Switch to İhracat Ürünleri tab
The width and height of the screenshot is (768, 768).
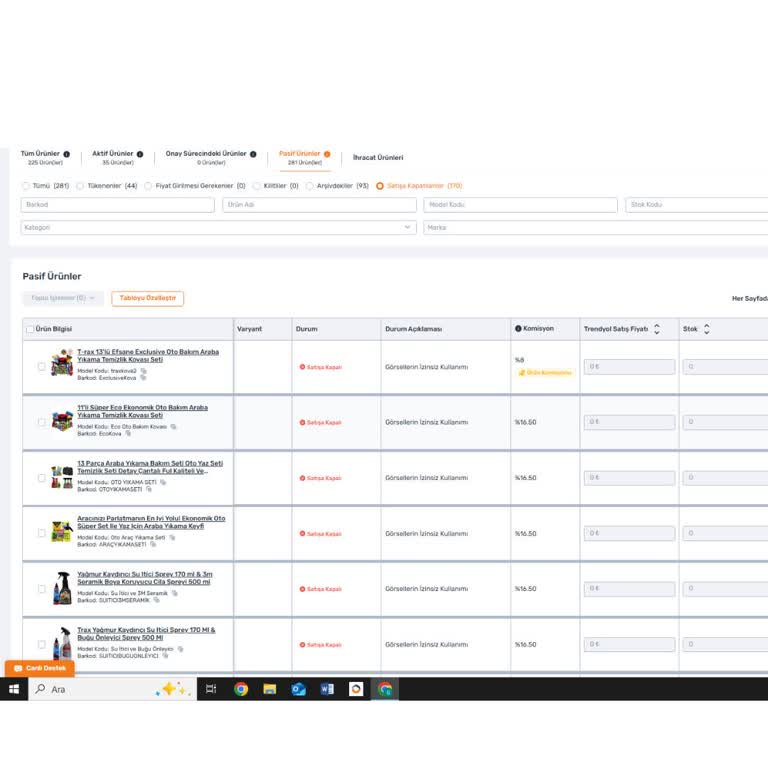(x=378, y=157)
